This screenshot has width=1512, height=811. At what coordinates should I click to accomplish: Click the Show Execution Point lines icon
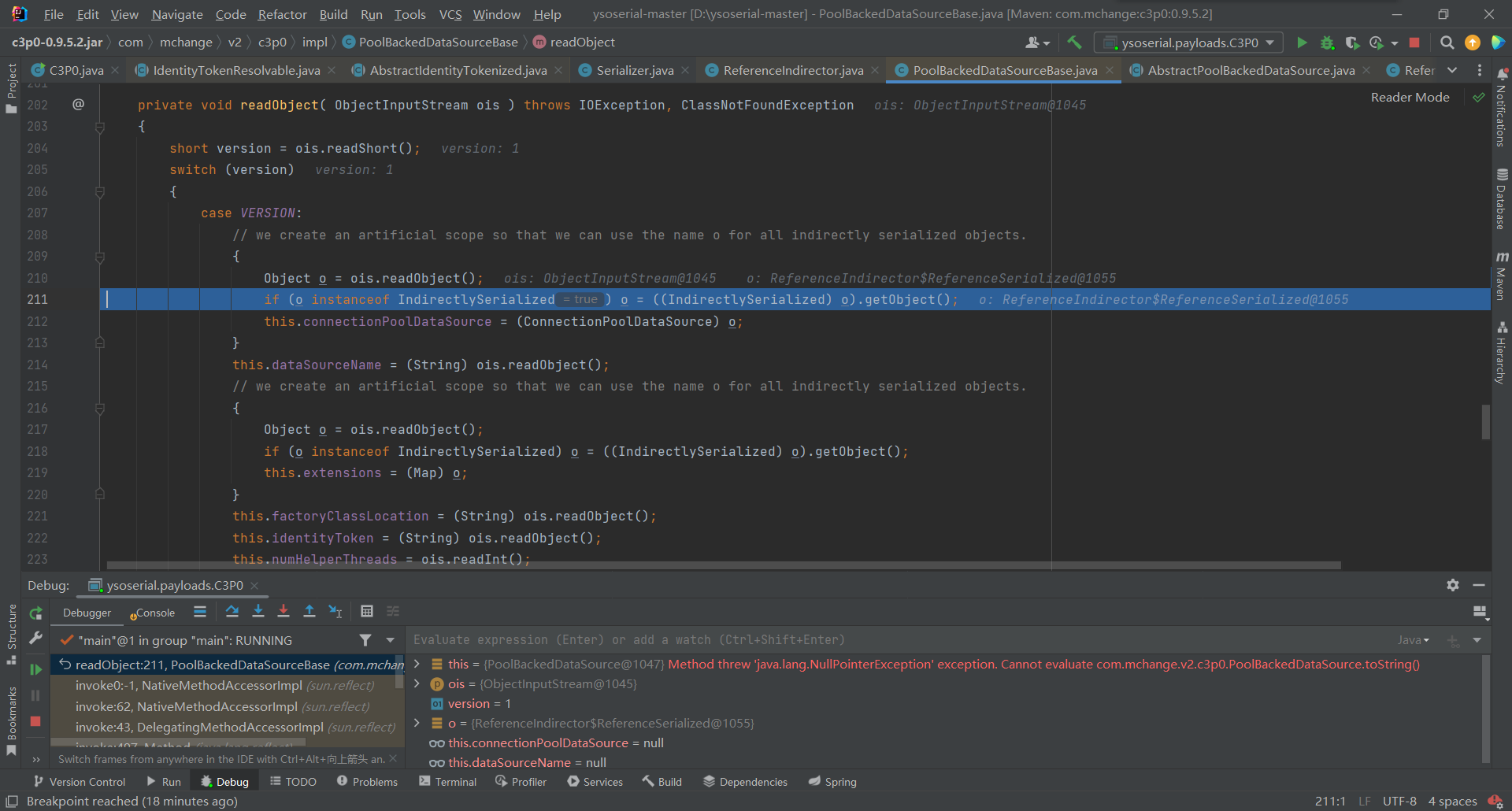[x=200, y=612]
